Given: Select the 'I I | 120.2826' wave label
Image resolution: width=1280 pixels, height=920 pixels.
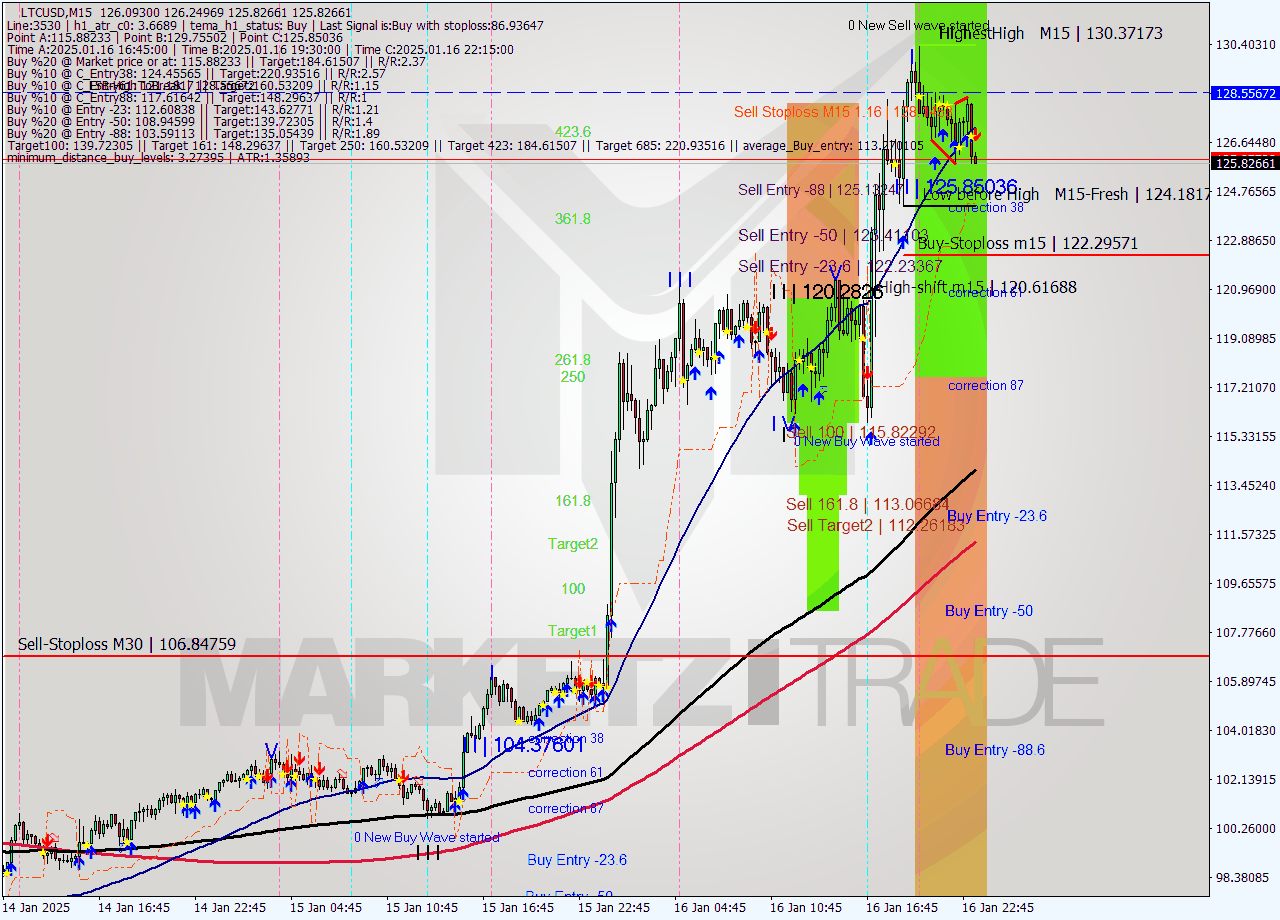Looking at the screenshot, I should (827, 291).
